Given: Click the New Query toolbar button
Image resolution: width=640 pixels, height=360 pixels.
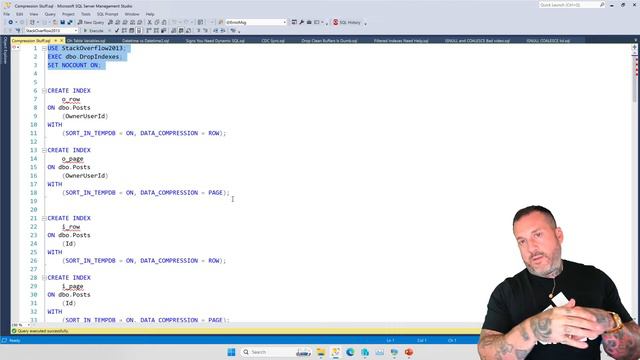Looking at the screenshot, I should click(91, 22).
